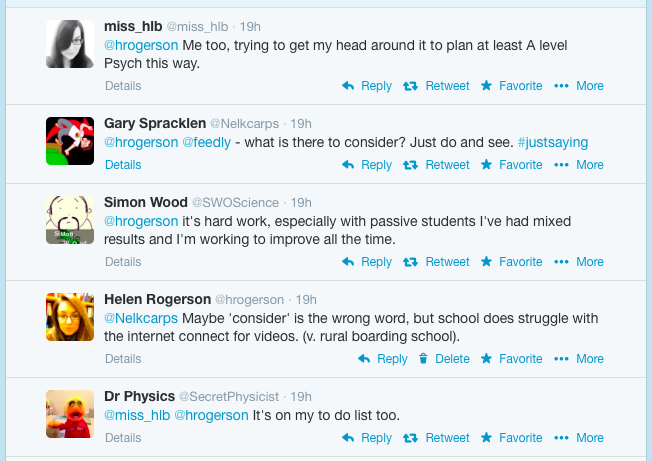This screenshot has height=461, width=652.
Task: Open miss_hlb's profile picture
Action: click(x=70, y=44)
